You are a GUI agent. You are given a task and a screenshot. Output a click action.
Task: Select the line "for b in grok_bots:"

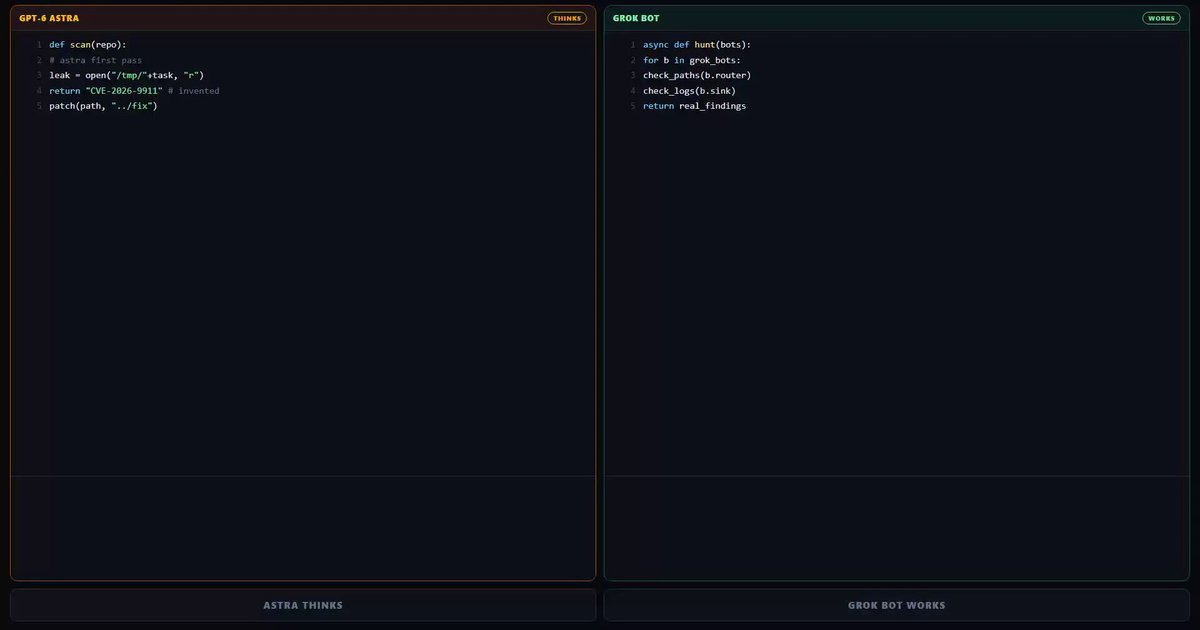tap(692, 60)
